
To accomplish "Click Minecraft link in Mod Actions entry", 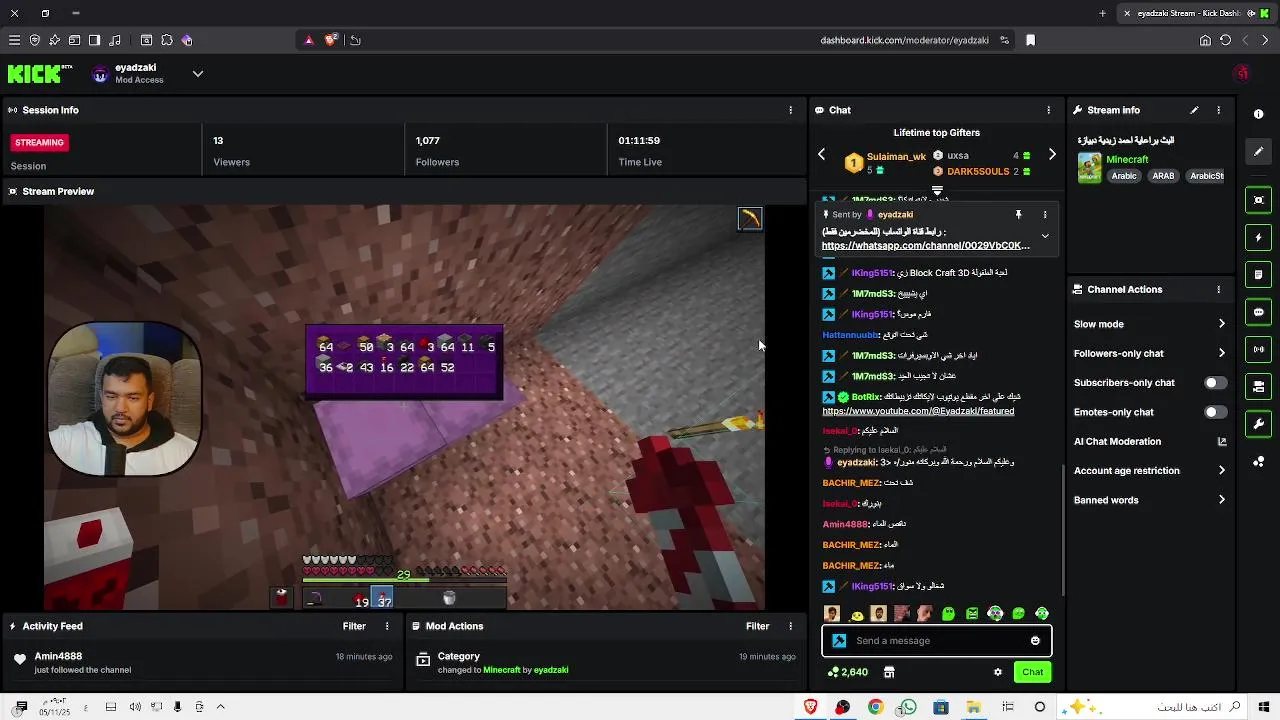I will coord(502,670).
